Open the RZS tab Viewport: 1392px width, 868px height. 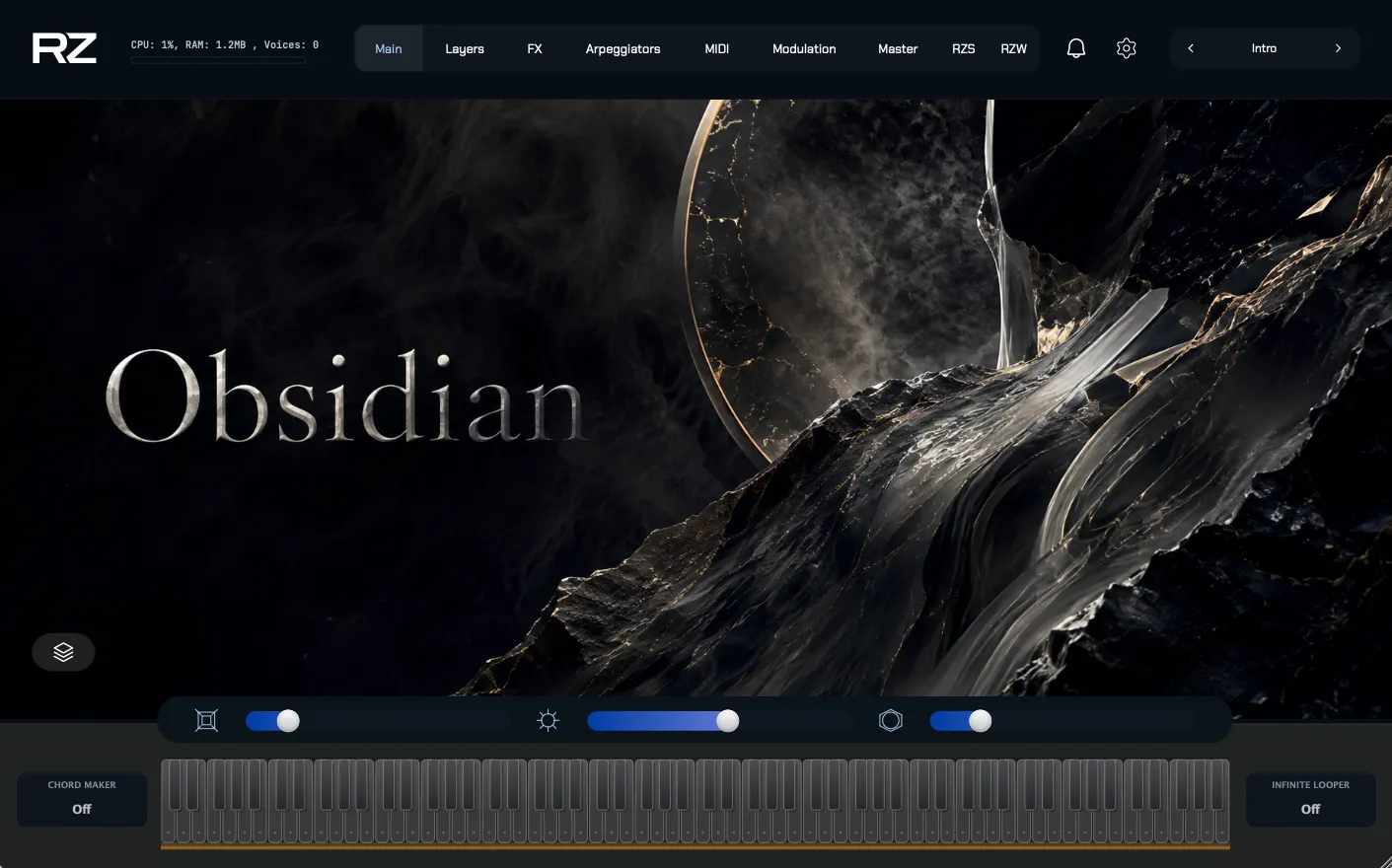(x=964, y=48)
